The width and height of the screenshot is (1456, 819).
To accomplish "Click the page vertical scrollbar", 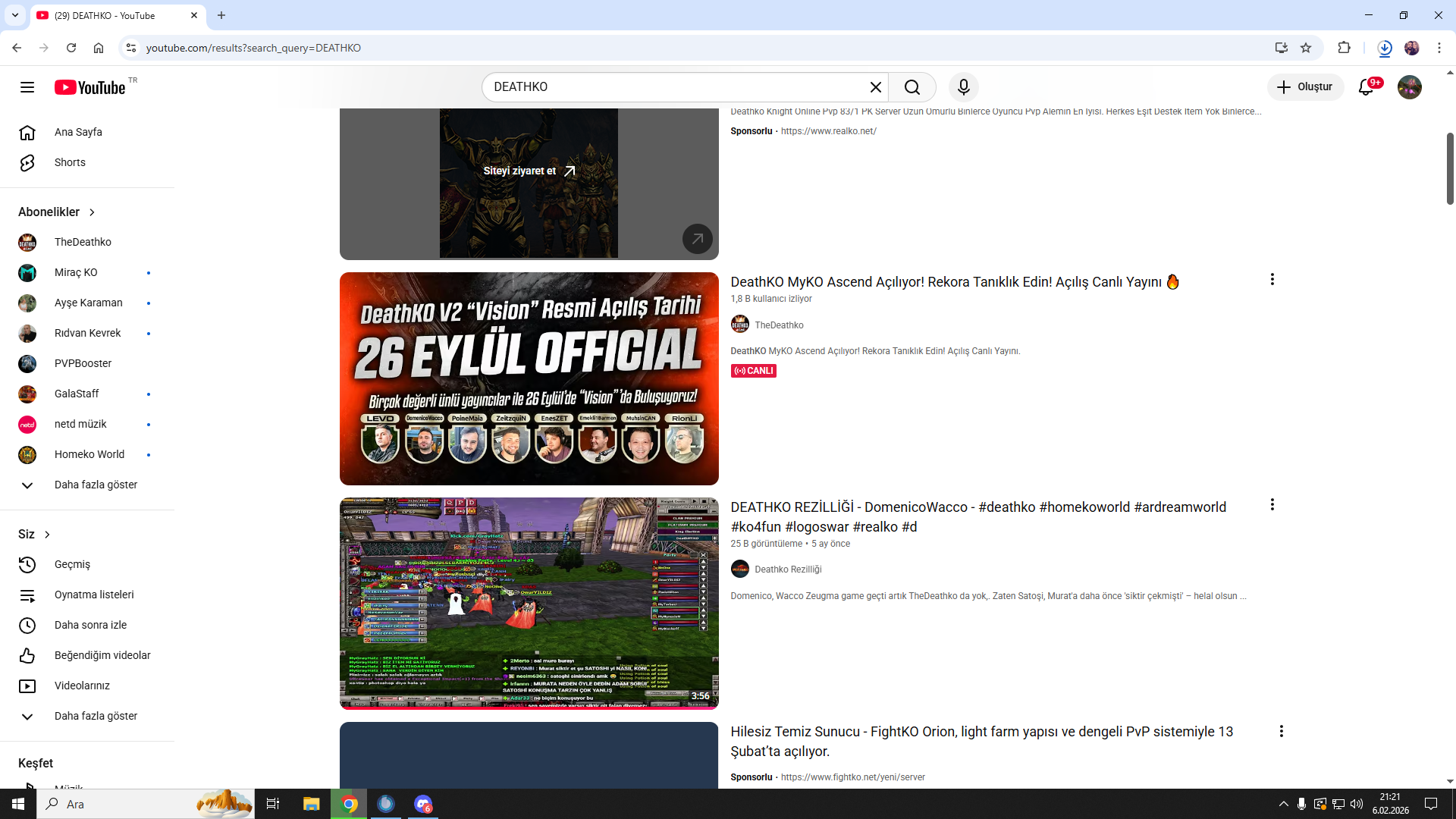I will coord(1450,168).
